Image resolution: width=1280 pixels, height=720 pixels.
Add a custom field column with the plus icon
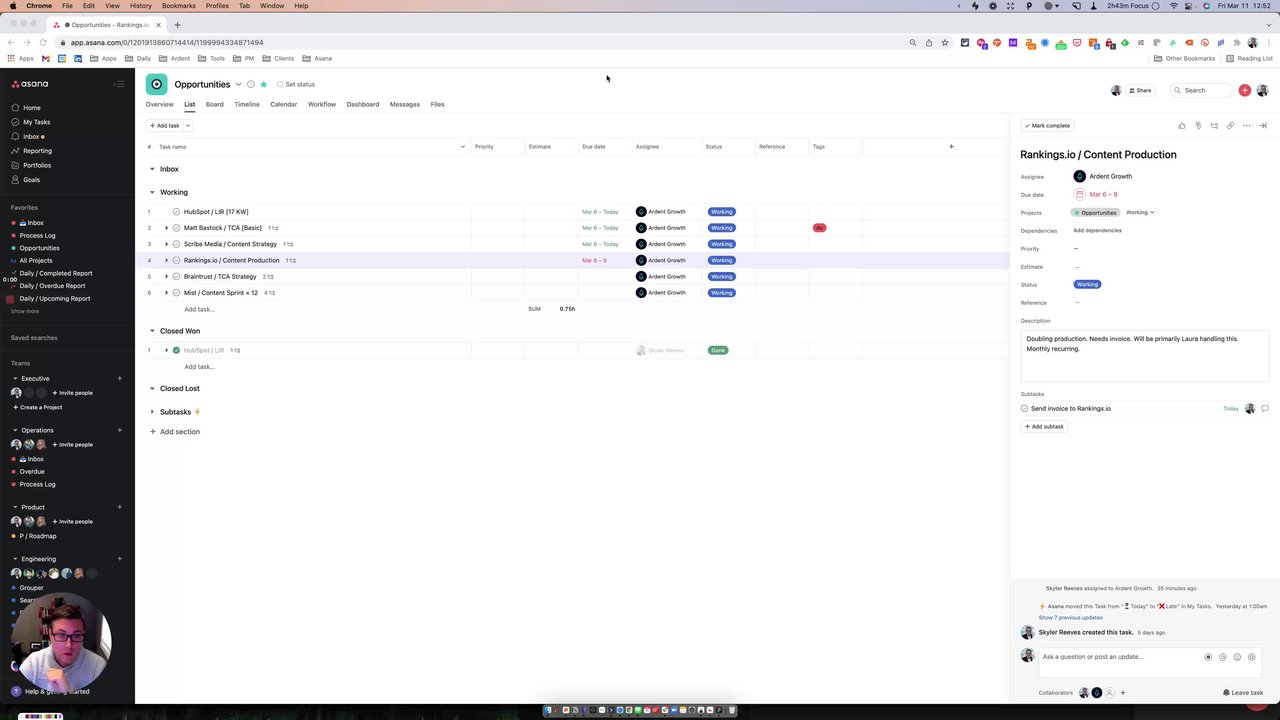tap(951, 147)
